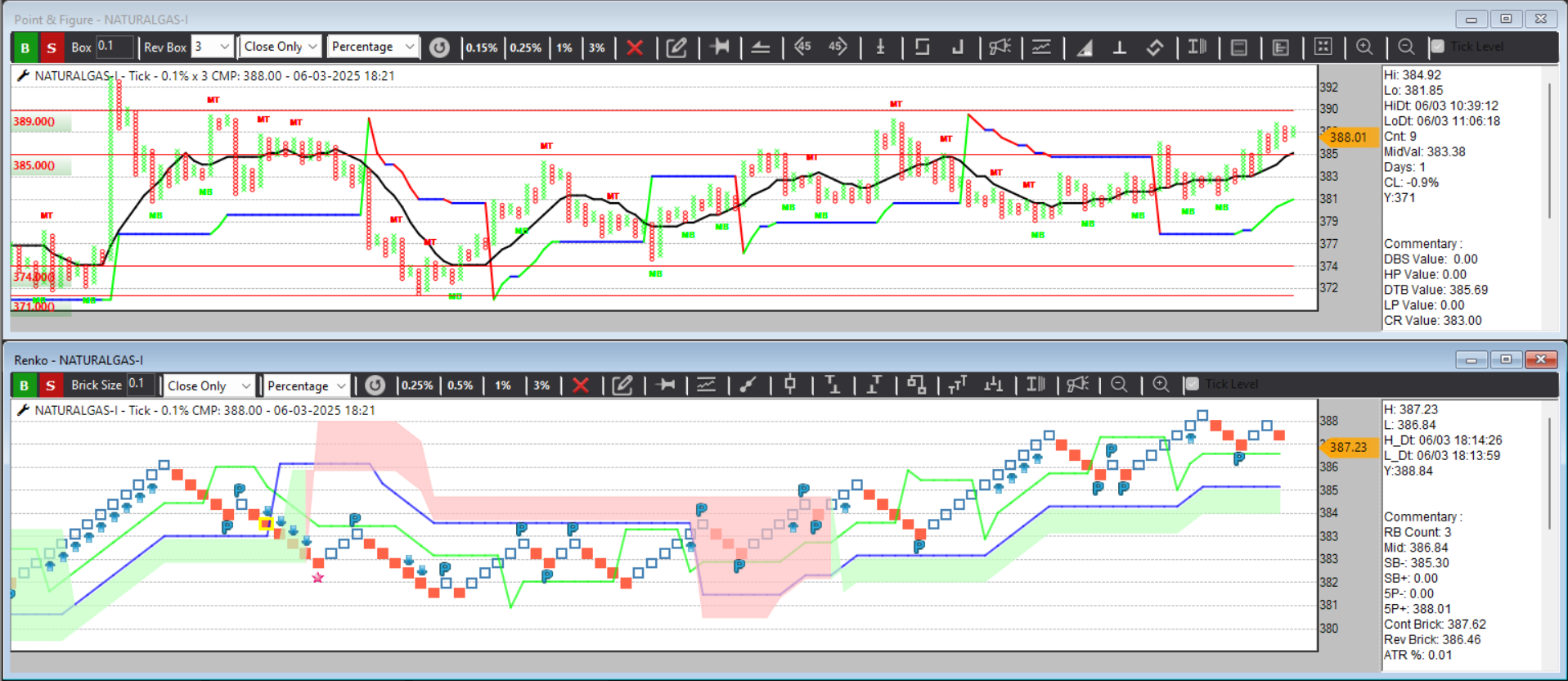Select the left 45-degree line tool

click(802, 47)
